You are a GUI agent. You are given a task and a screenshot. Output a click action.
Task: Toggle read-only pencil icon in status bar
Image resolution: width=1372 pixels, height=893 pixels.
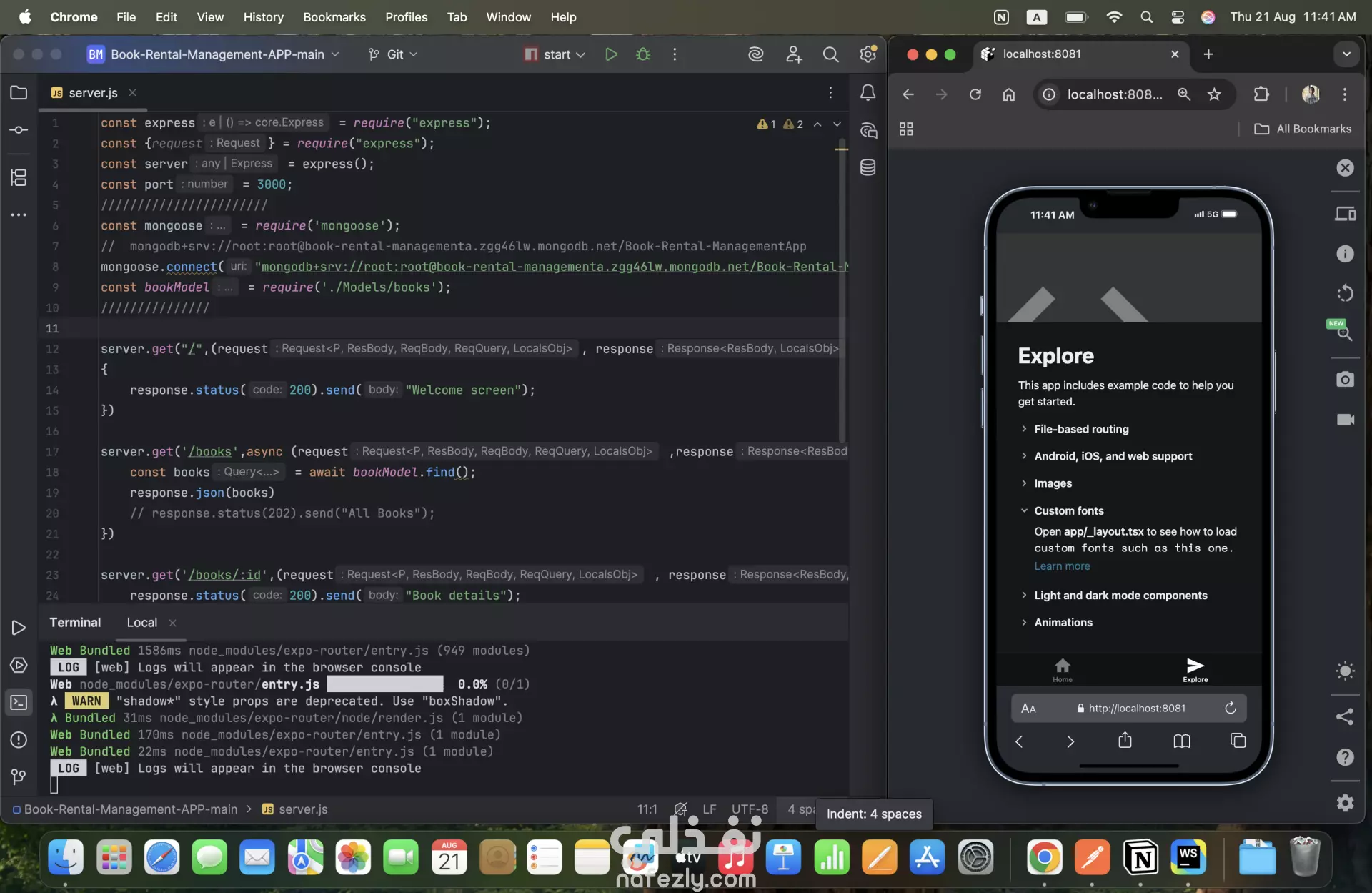coord(680,809)
